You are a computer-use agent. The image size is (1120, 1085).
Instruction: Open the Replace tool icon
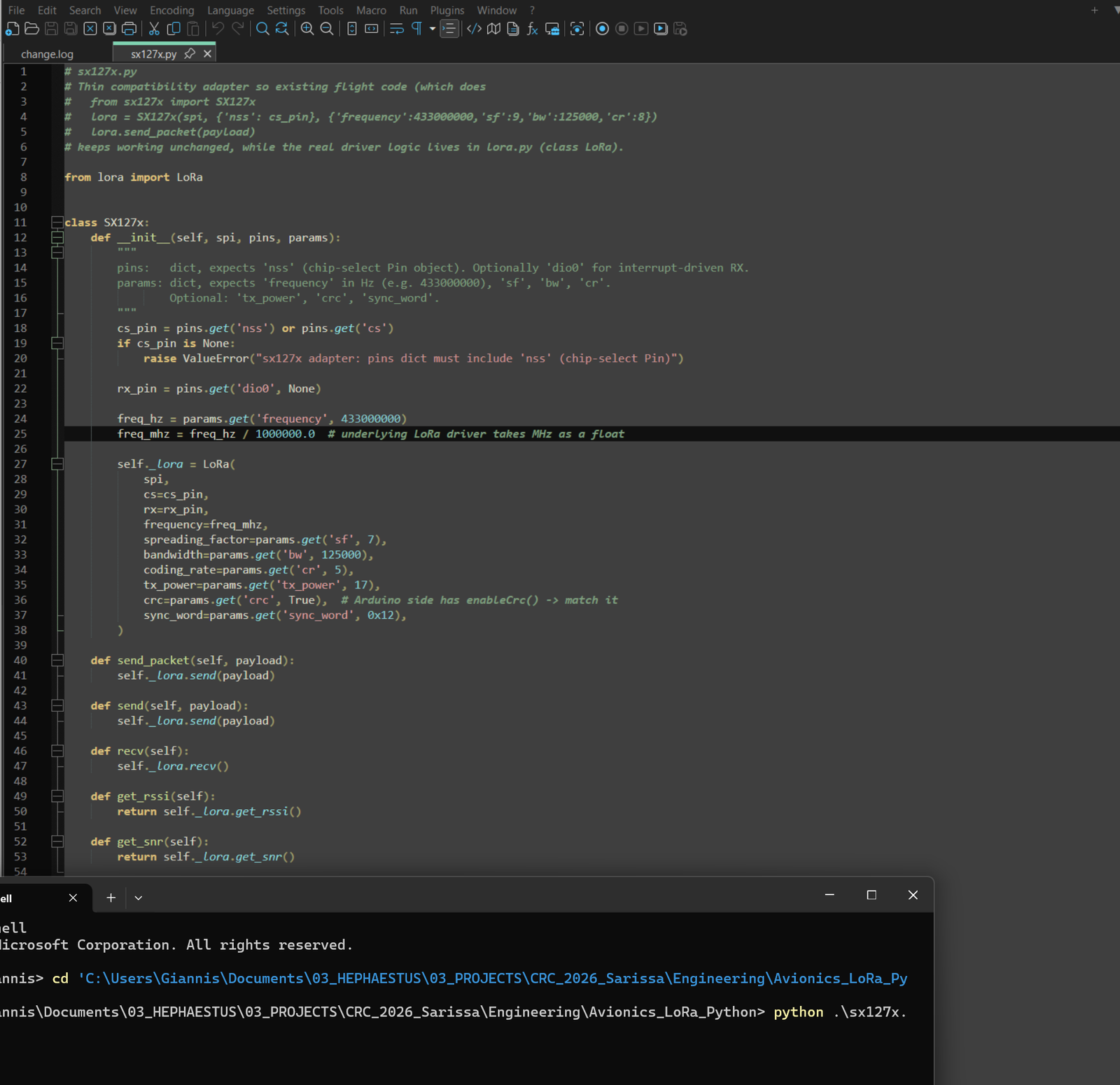281,29
